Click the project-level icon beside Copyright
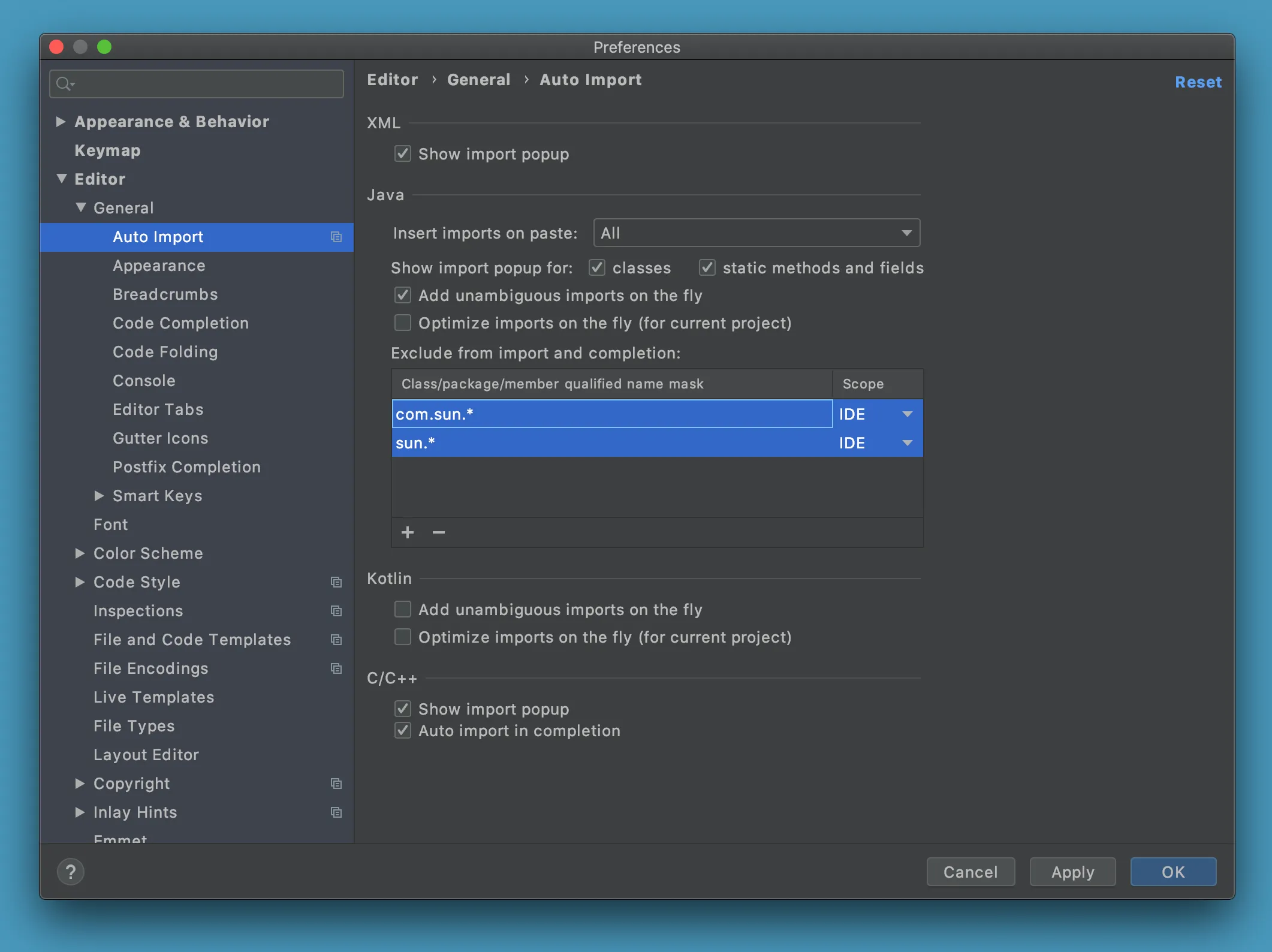1272x952 pixels. (336, 784)
